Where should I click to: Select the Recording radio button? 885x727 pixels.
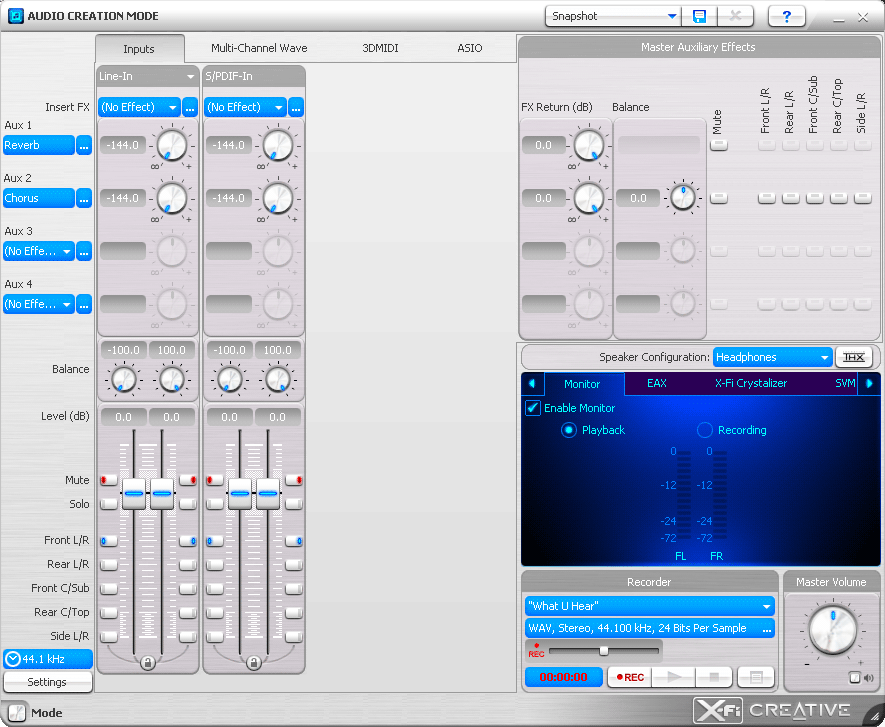705,430
